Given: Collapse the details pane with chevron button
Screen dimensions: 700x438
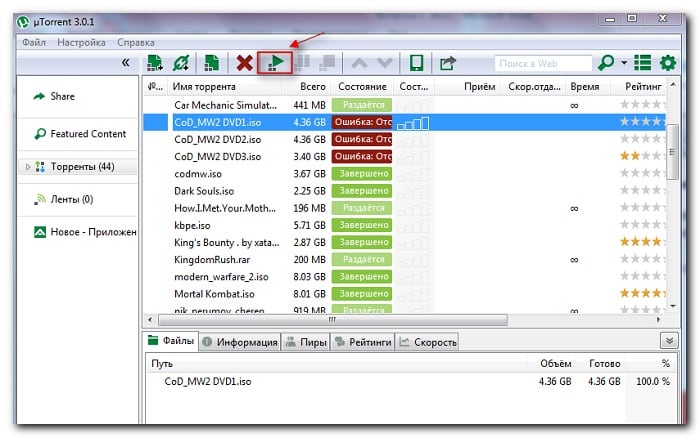Looking at the screenshot, I should (x=669, y=341).
